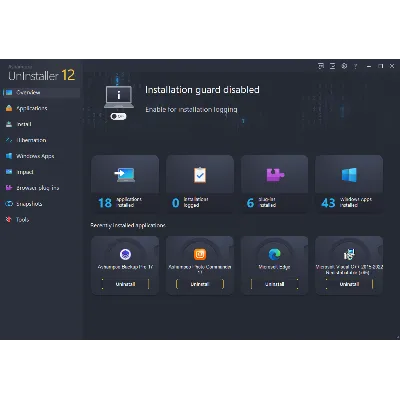Image resolution: width=400 pixels, height=400 pixels.
Task: Open help question mark in title bar
Action: (x=356, y=66)
